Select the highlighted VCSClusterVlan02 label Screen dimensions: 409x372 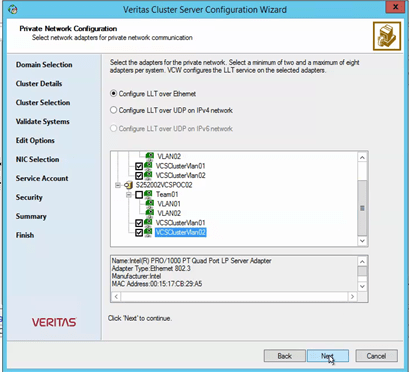(x=180, y=232)
